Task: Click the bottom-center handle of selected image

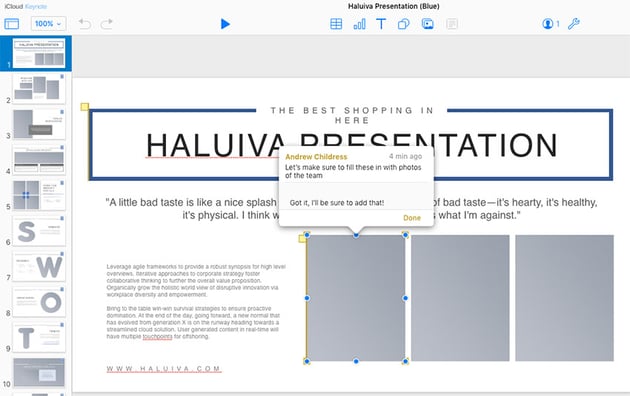Action: point(356,361)
